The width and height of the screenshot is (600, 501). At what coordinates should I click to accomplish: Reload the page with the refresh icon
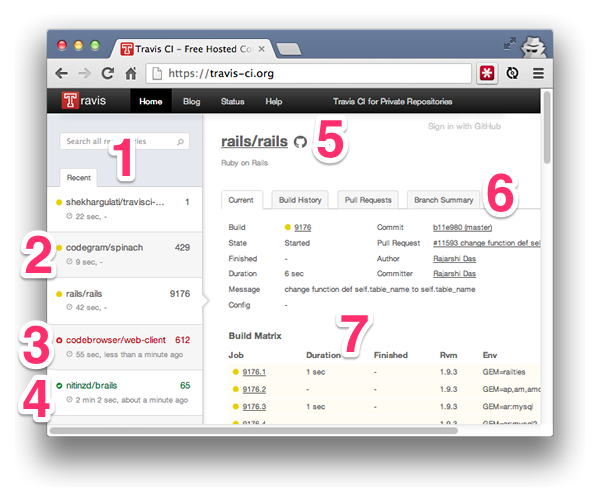coord(108,73)
